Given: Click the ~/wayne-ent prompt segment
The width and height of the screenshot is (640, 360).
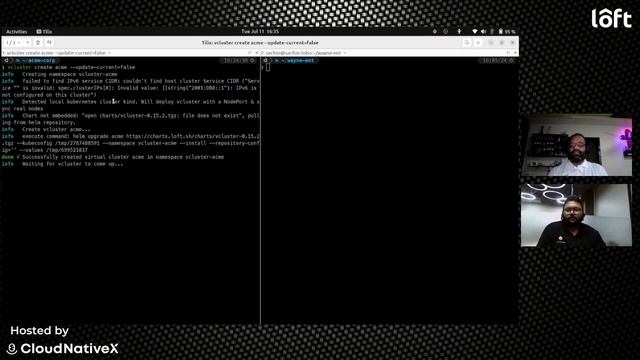Looking at the screenshot, I should (297, 60).
